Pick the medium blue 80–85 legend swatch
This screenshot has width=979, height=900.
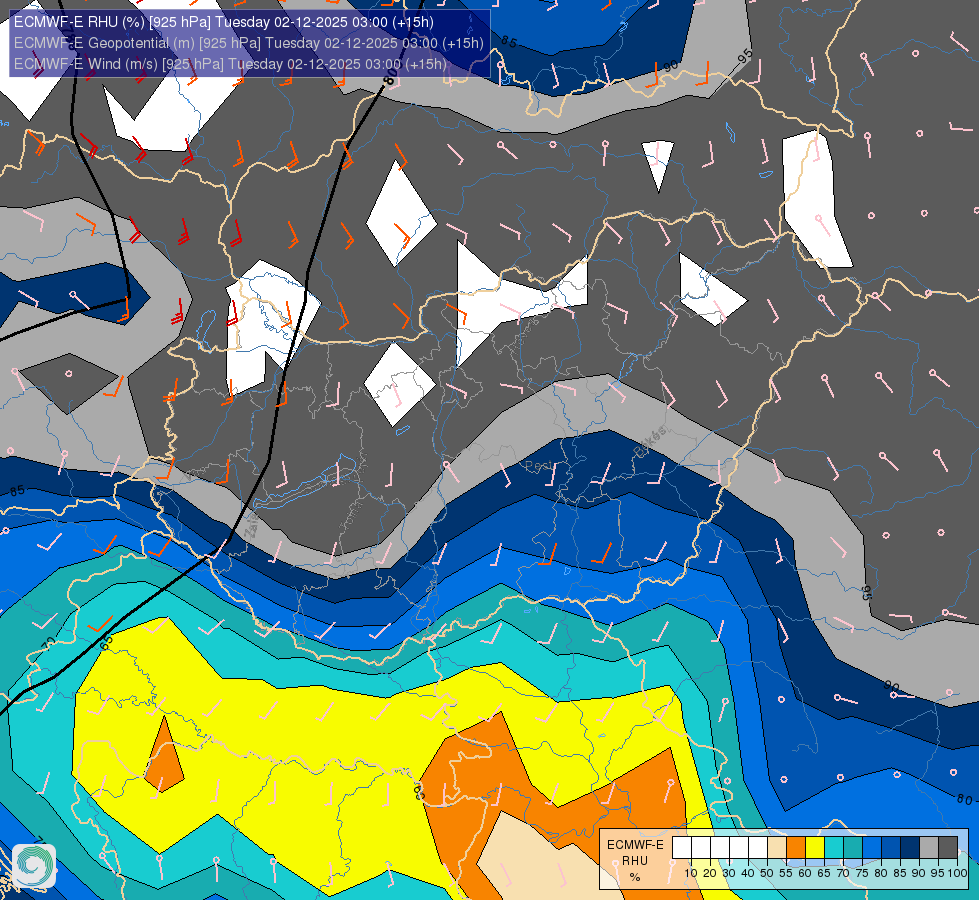click(891, 847)
